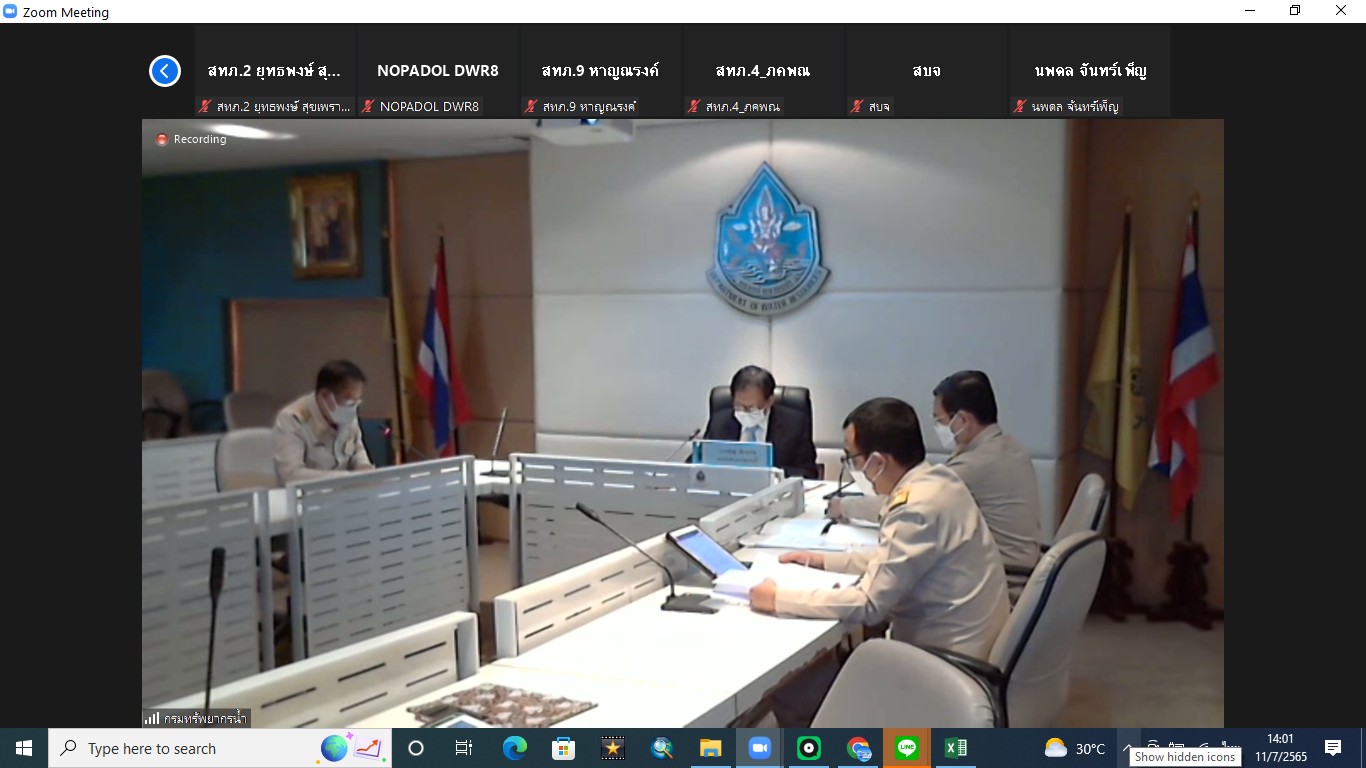Click the Zoom Meeting window title icon

coord(10,12)
